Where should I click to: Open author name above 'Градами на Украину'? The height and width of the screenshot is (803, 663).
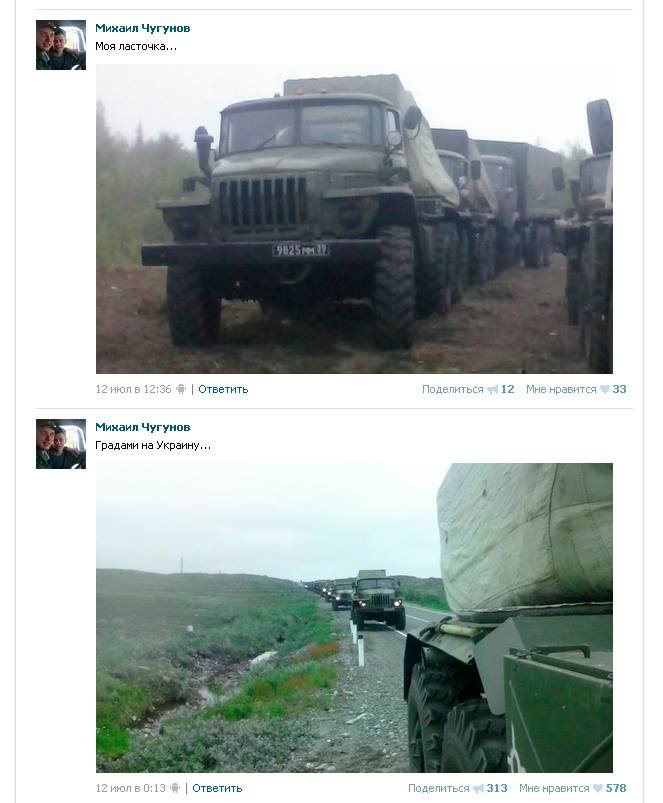click(x=142, y=427)
